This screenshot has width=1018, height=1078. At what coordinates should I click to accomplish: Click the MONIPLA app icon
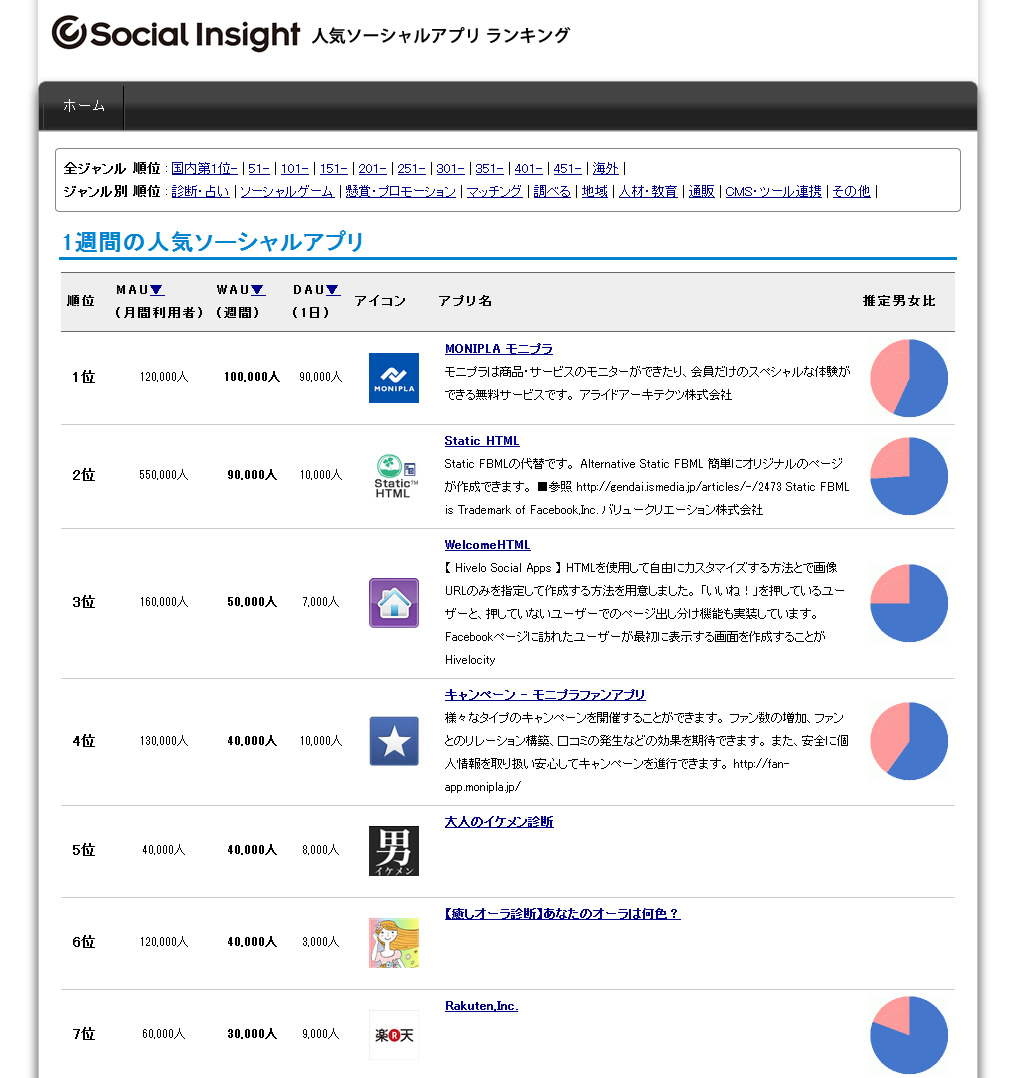tap(394, 377)
